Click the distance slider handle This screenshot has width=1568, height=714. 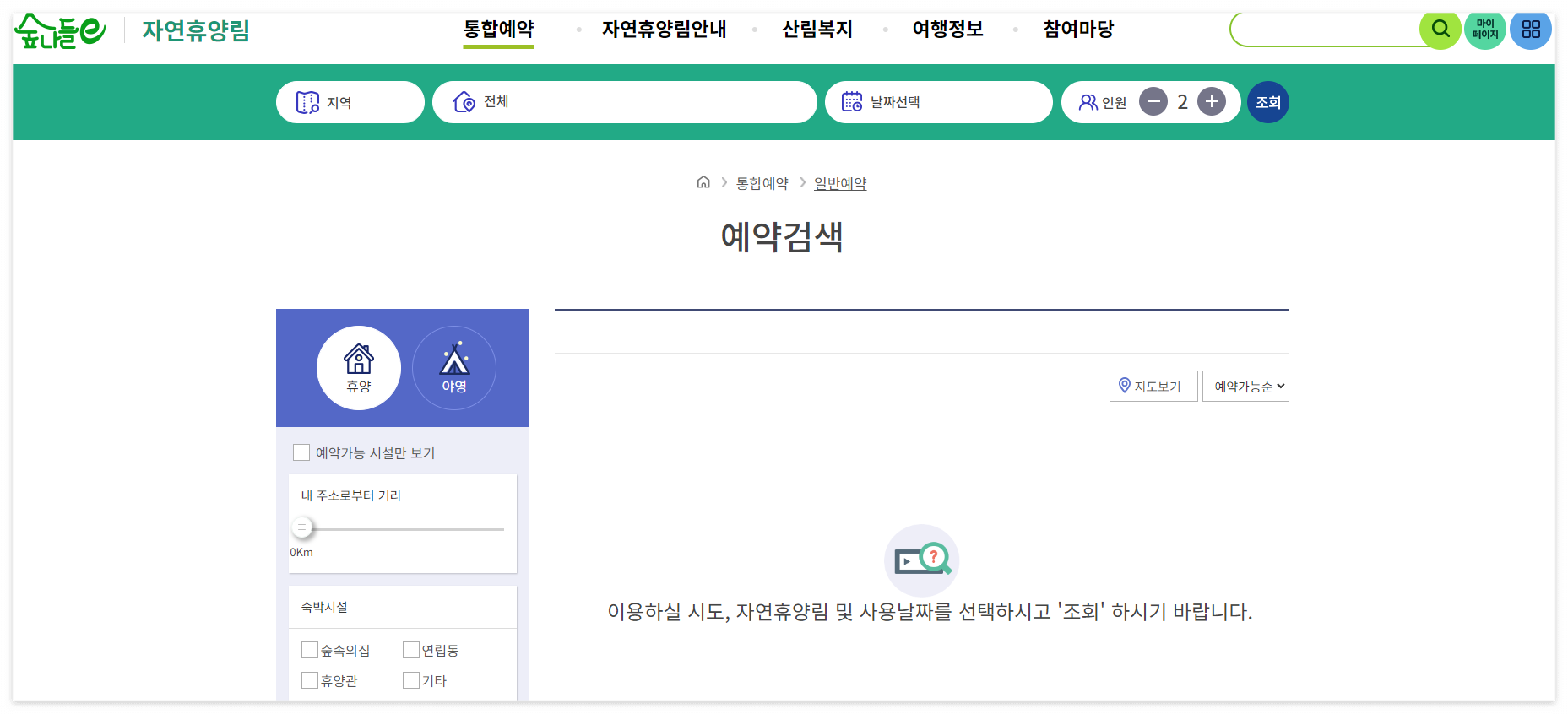point(301,527)
